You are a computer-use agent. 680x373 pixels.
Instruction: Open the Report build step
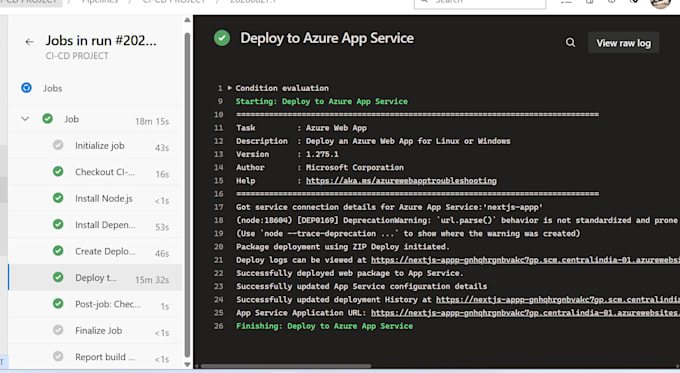[x=95, y=357]
